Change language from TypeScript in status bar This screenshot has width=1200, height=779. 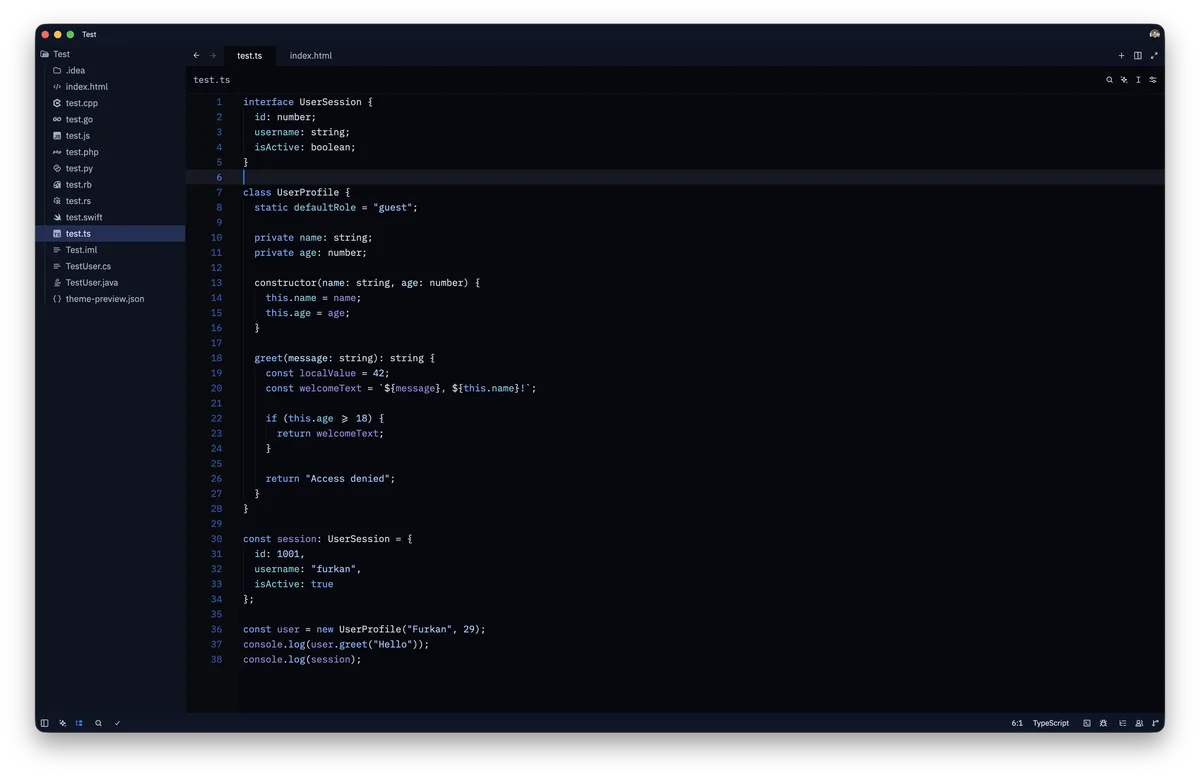tap(1051, 723)
